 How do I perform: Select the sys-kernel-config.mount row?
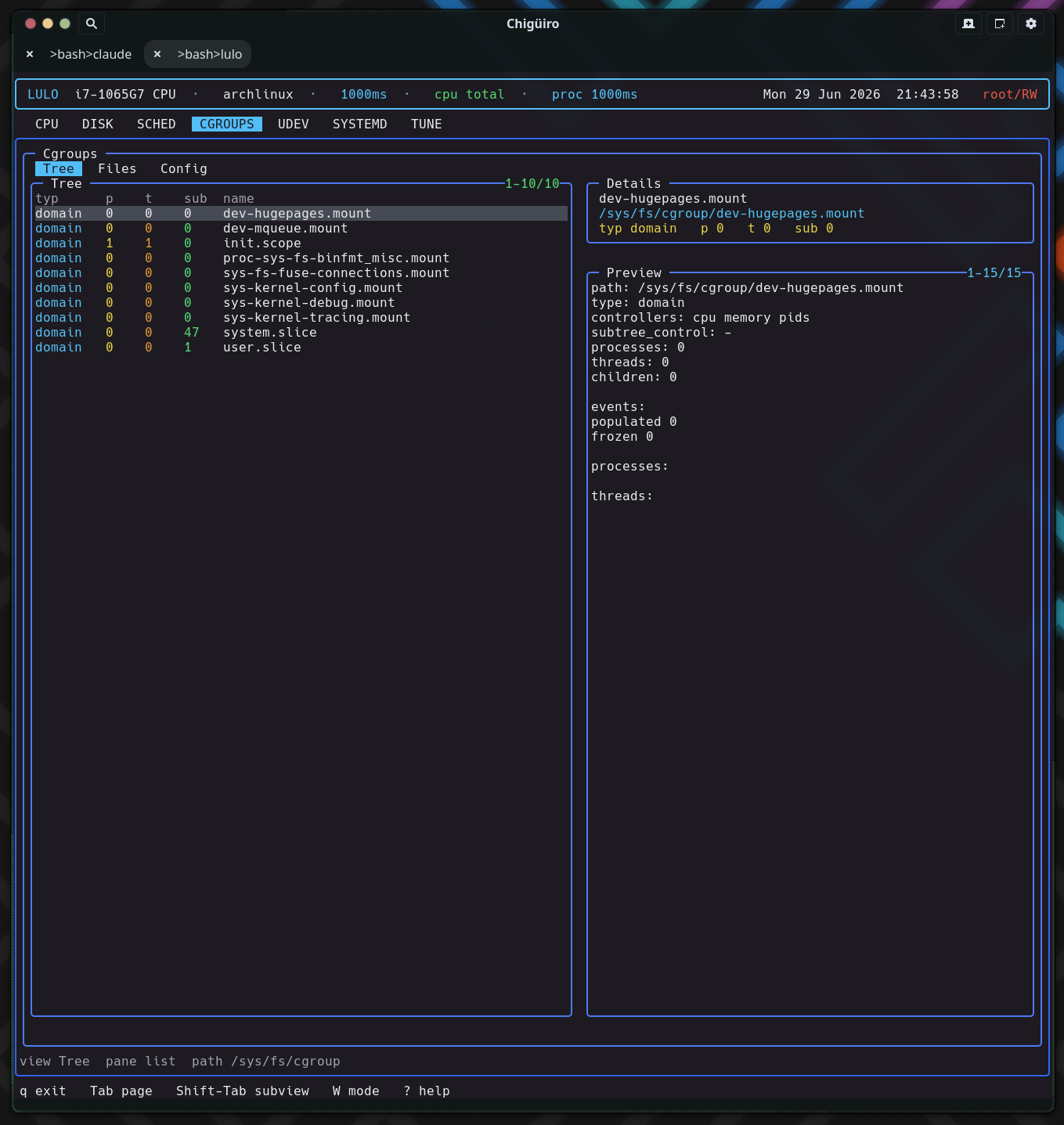click(301, 287)
